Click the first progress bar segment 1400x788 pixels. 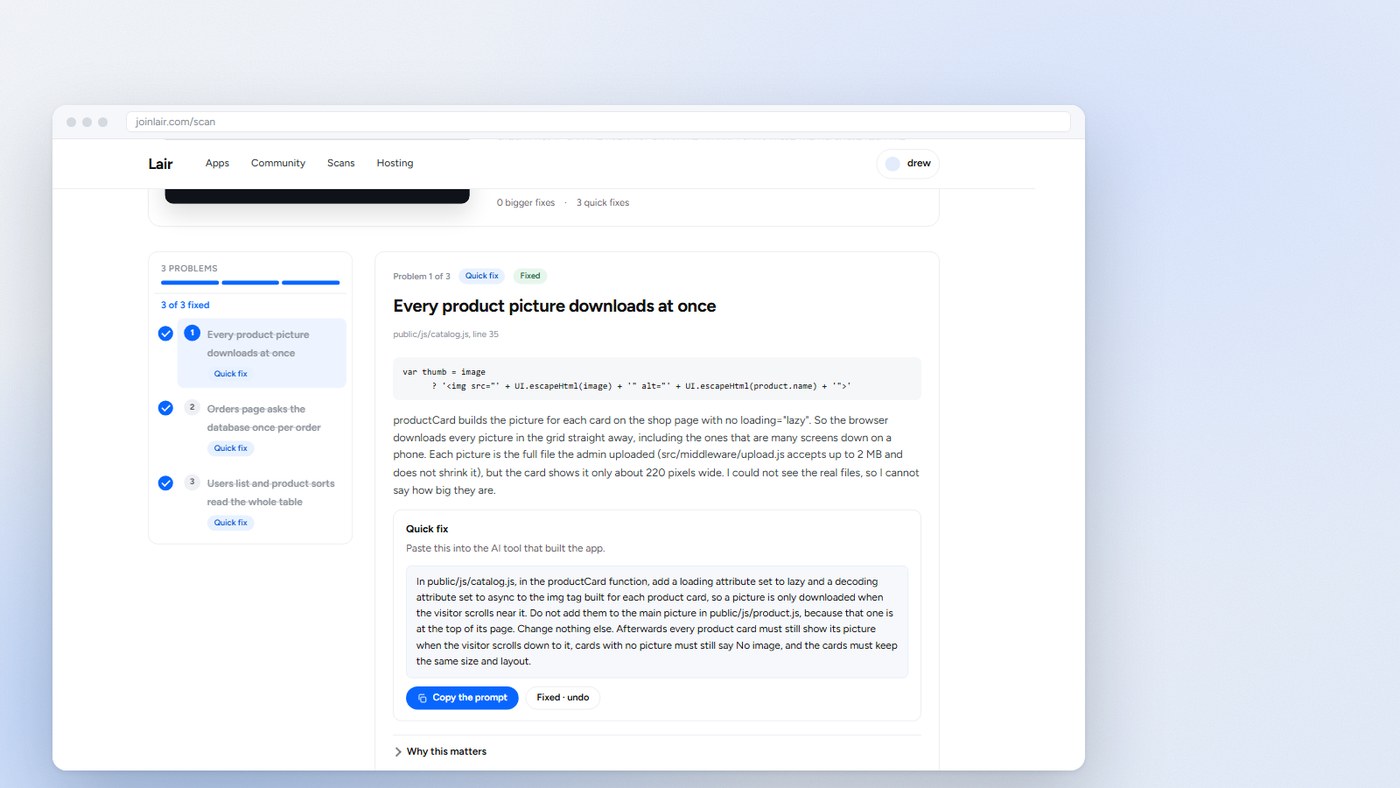(190, 283)
